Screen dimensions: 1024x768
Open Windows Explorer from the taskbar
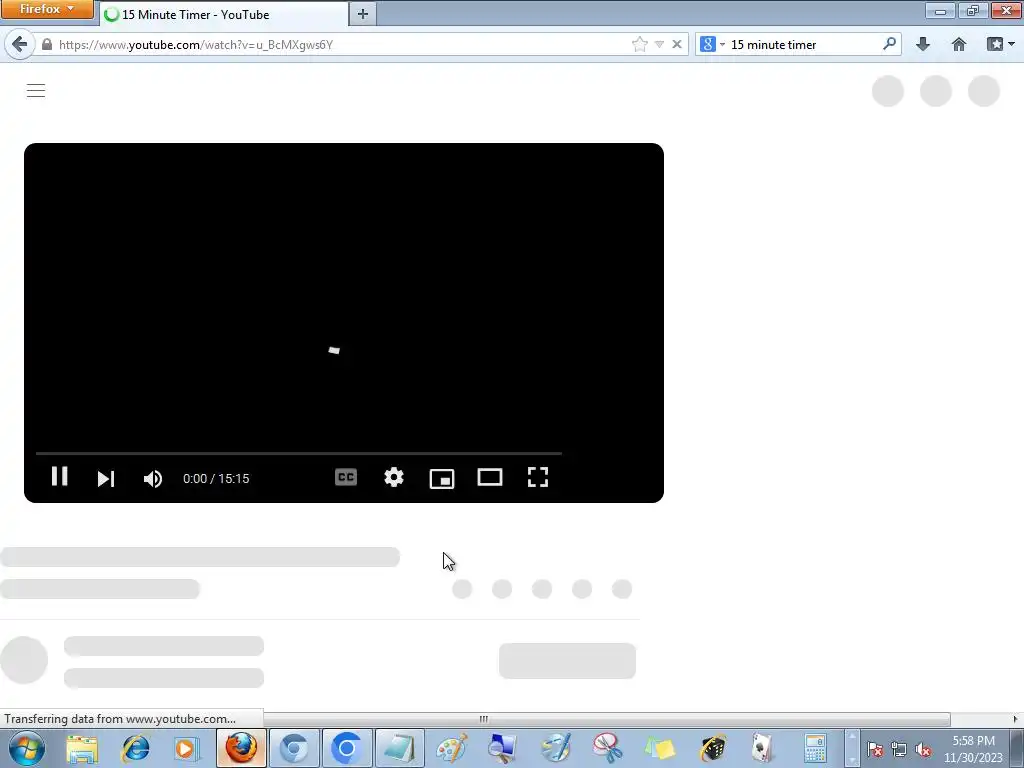click(x=82, y=748)
